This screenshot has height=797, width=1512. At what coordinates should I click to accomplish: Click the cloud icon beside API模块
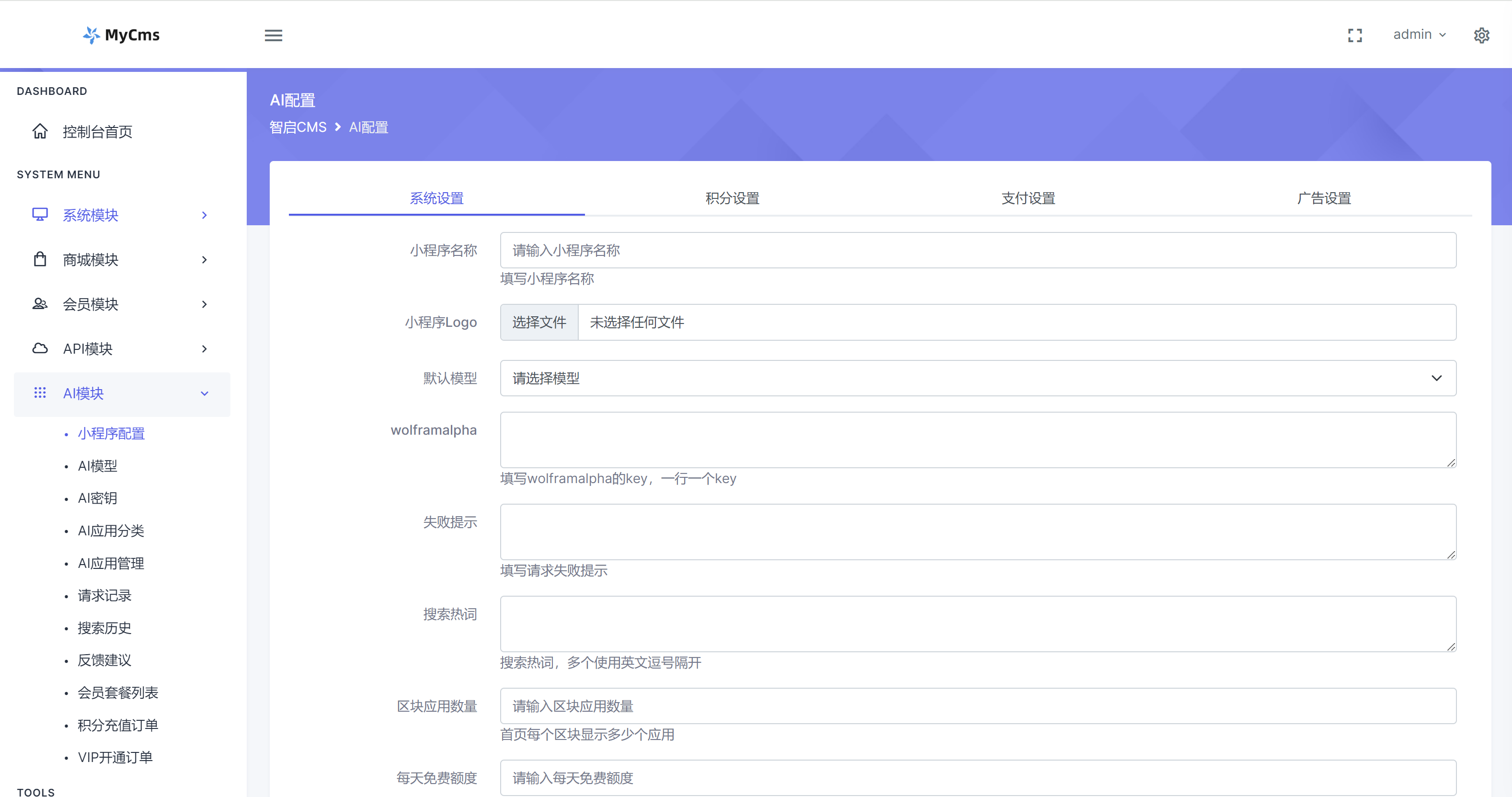click(x=40, y=348)
